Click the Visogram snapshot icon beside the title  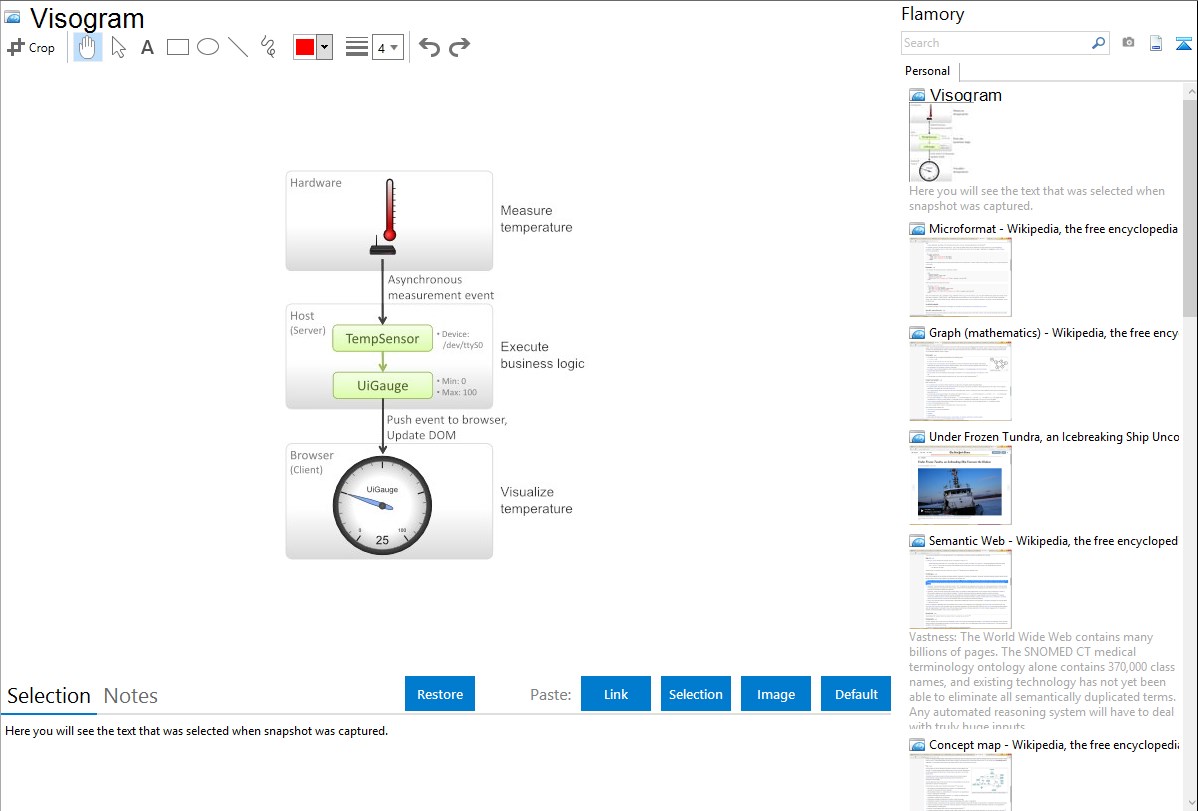[x=12, y=17]
